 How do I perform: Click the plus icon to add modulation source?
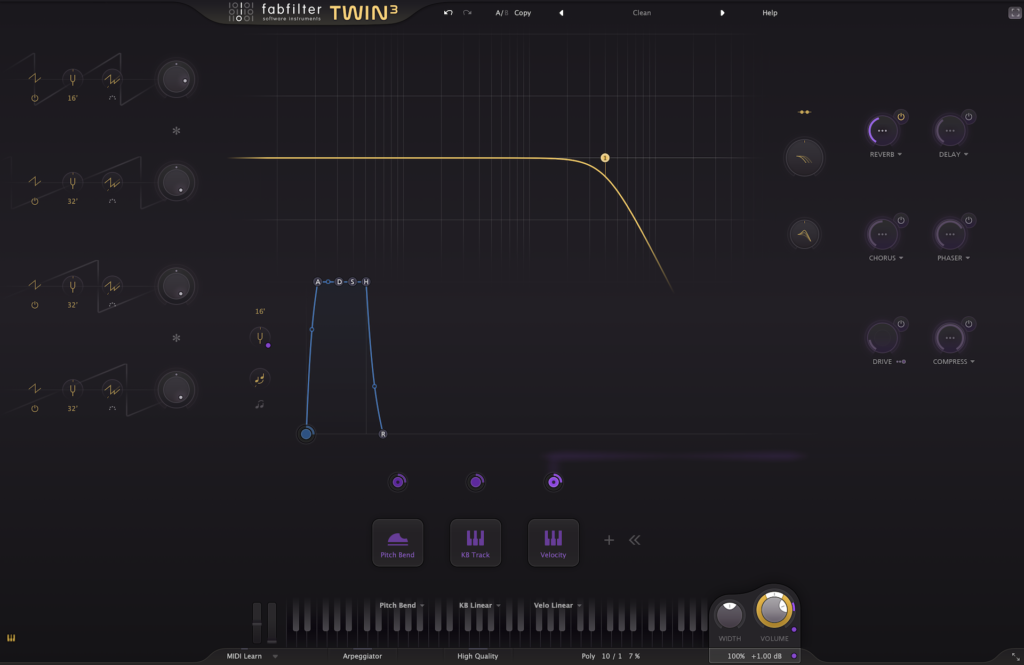(608, 540)
